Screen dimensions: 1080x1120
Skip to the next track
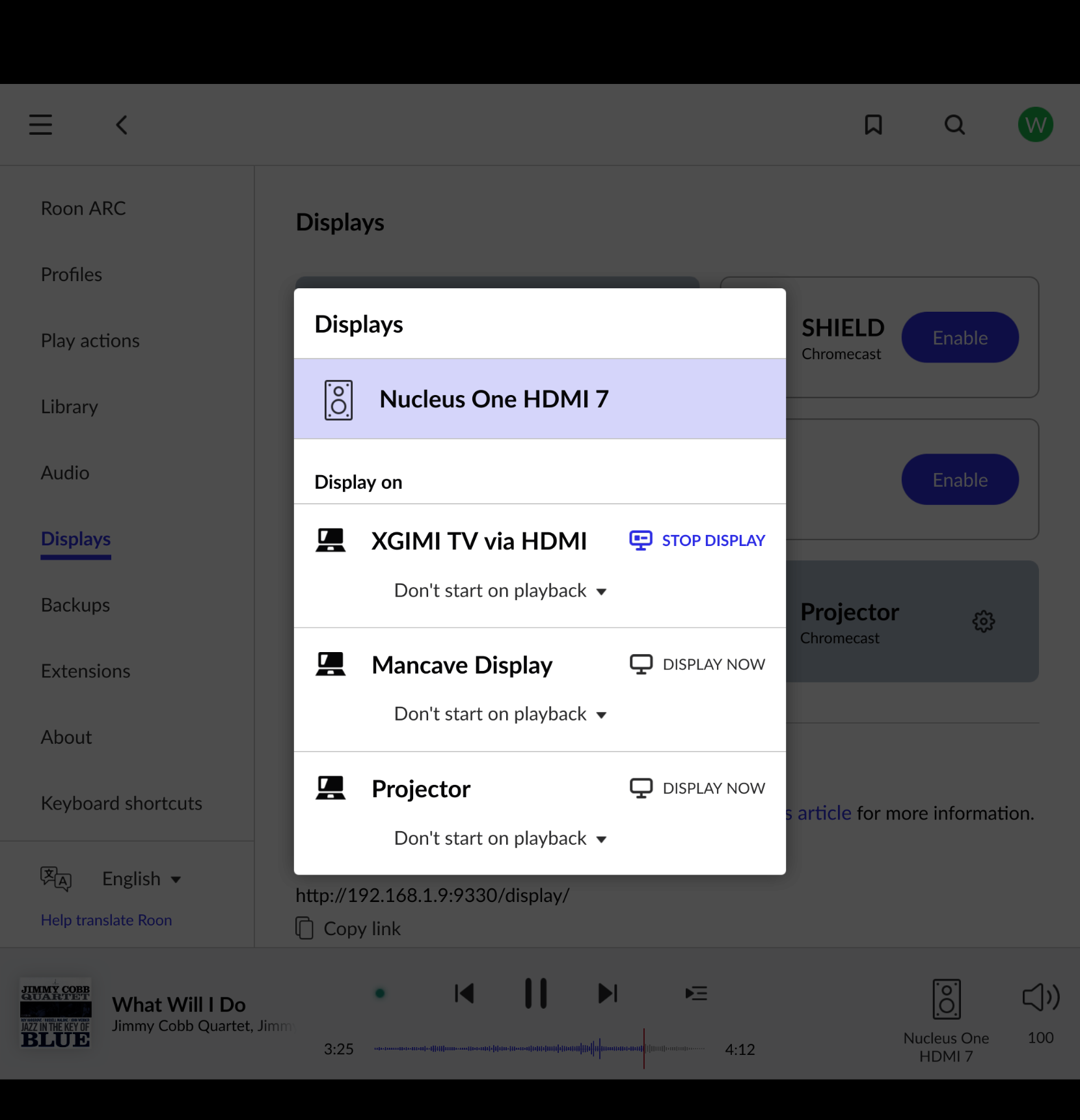point(608,993)
